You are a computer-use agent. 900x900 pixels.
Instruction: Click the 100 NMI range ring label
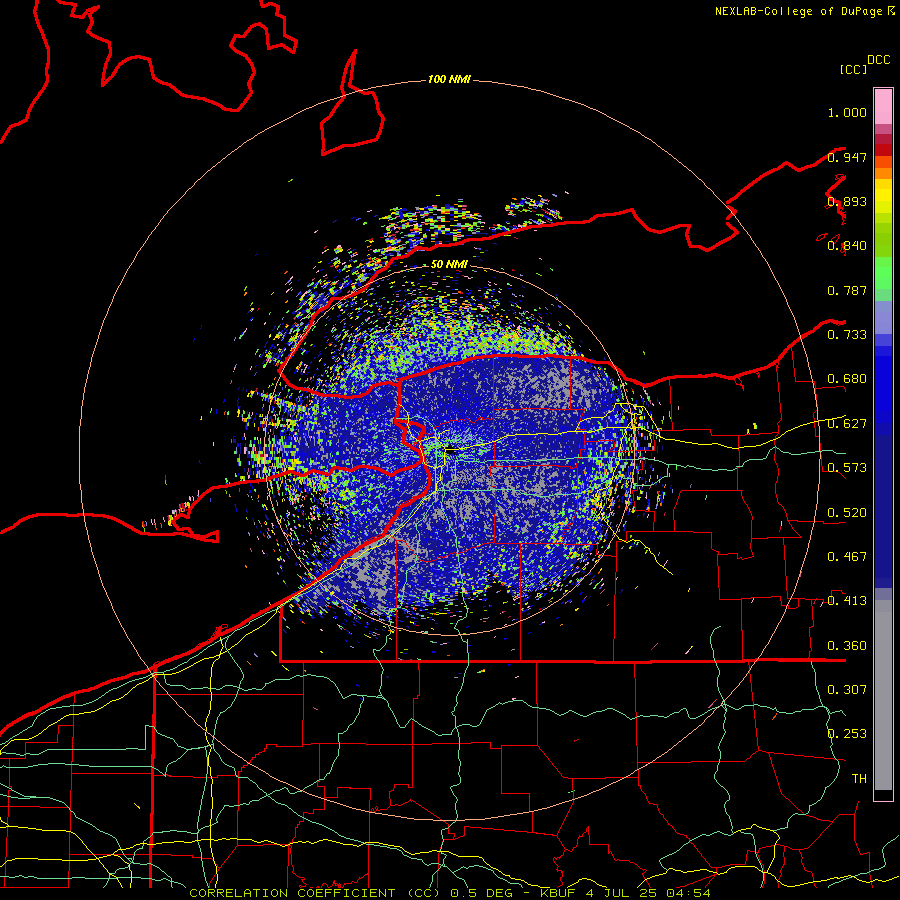tap(449, 79)
